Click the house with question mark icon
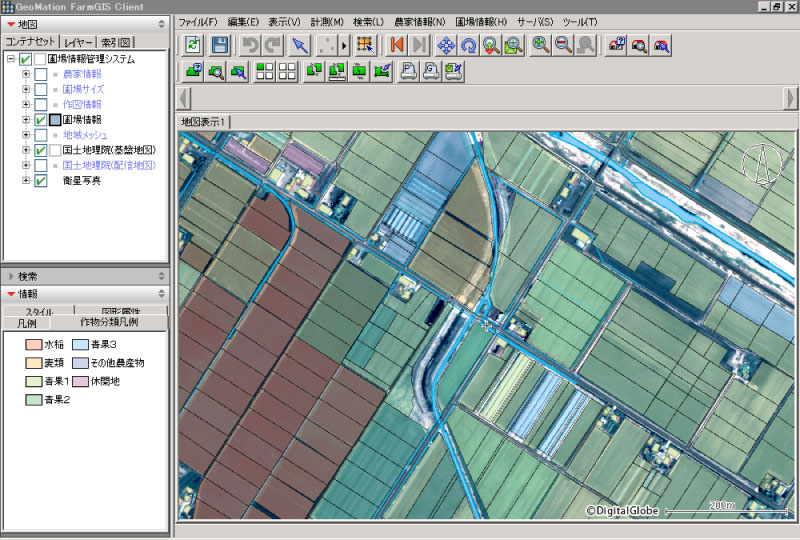 click(616, 45)
